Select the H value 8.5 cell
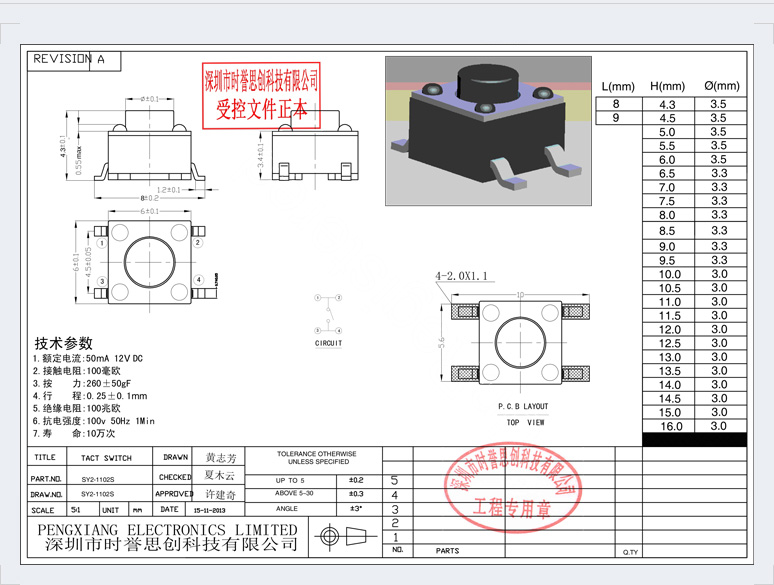The width and height of the screenshot is (774, 585). tap(668, 231)
